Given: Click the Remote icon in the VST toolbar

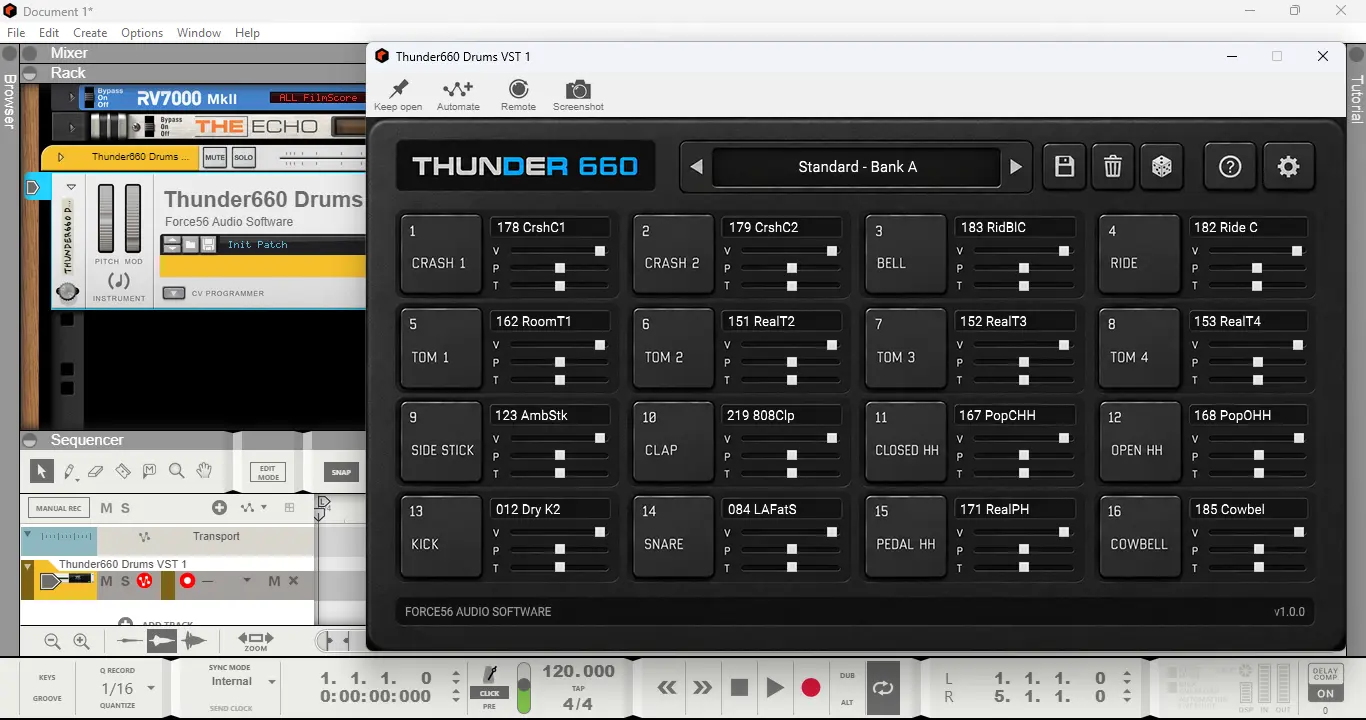Looking at the screenshot, I should tap(518, 89).
